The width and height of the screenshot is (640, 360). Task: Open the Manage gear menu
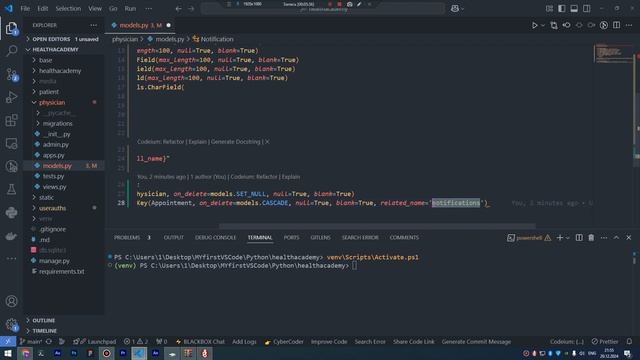(x=11, y=325)
